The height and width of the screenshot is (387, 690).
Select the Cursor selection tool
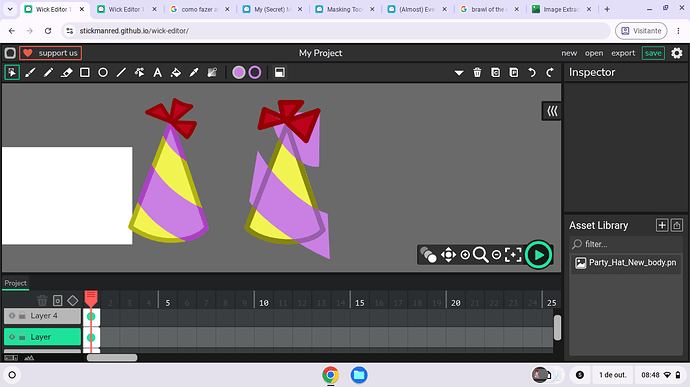[x=12, y=72]
